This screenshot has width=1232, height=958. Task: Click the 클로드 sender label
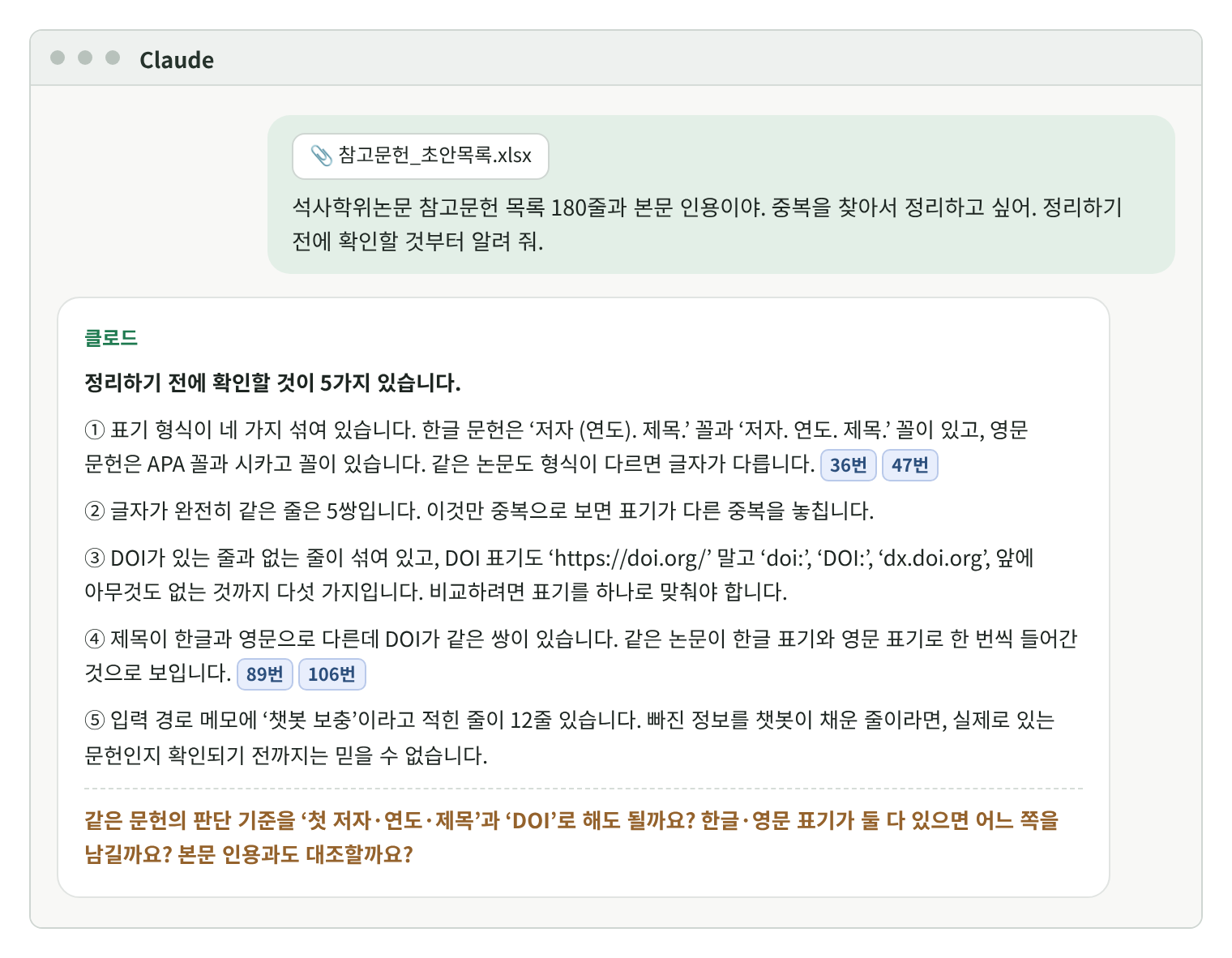(111, 338)
